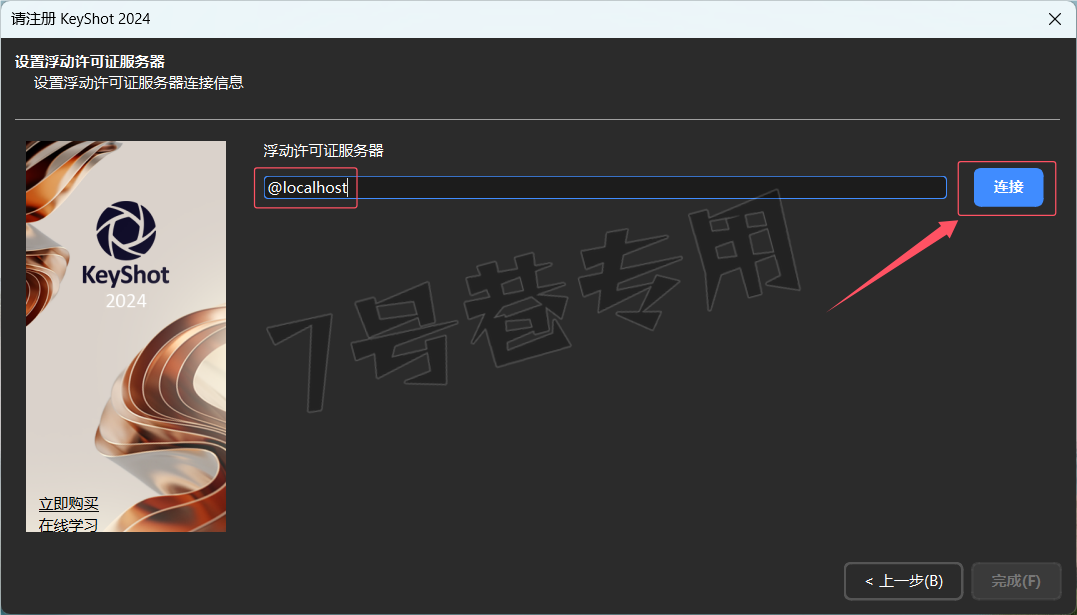Focus the floating license server input field

pyautogui.click(x=604, y=188)
